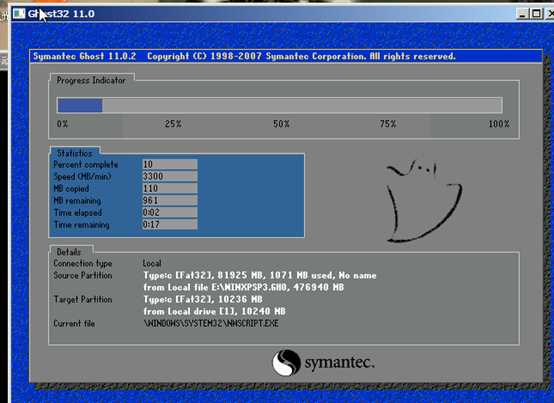Click the Symantec yin-yang logo
The height and width of the screenshot is (403, 554).
(286, 362)
